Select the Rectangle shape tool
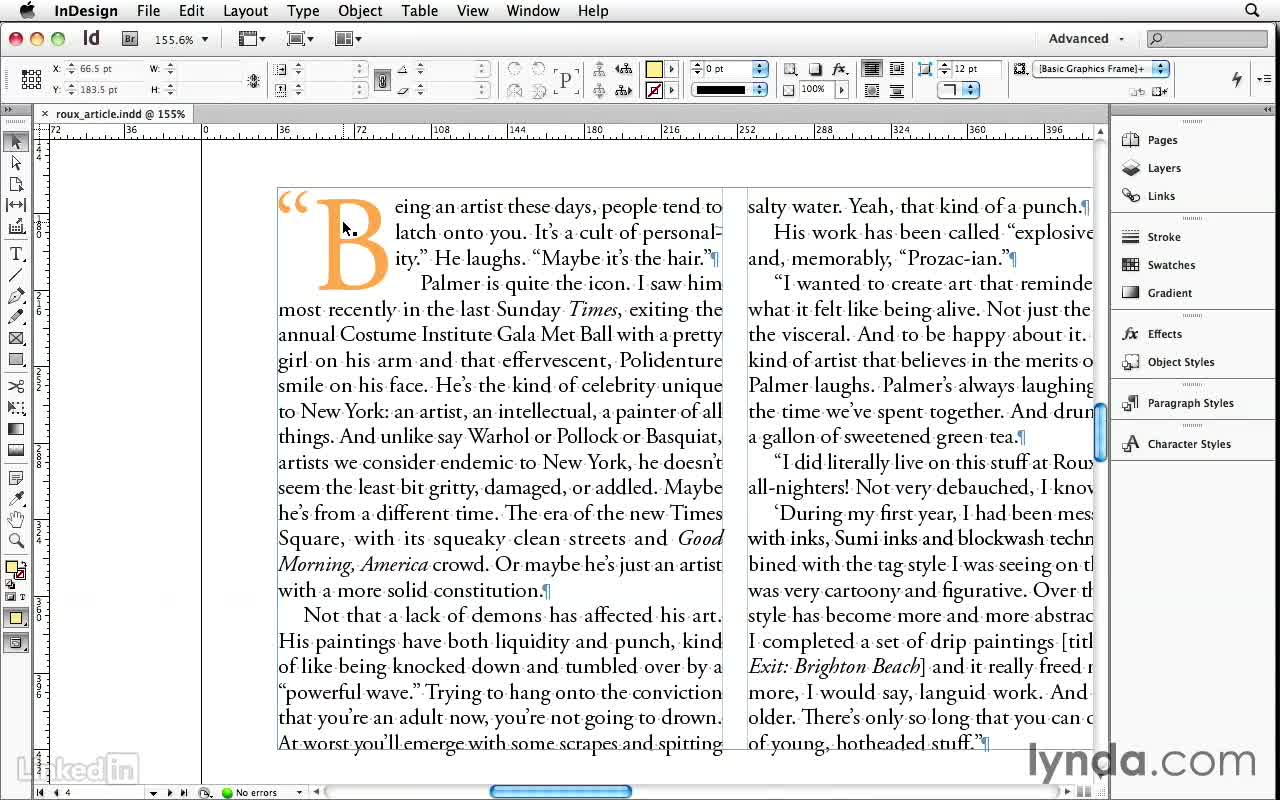Screen dimensions: 1280x800 coord(16,359)
